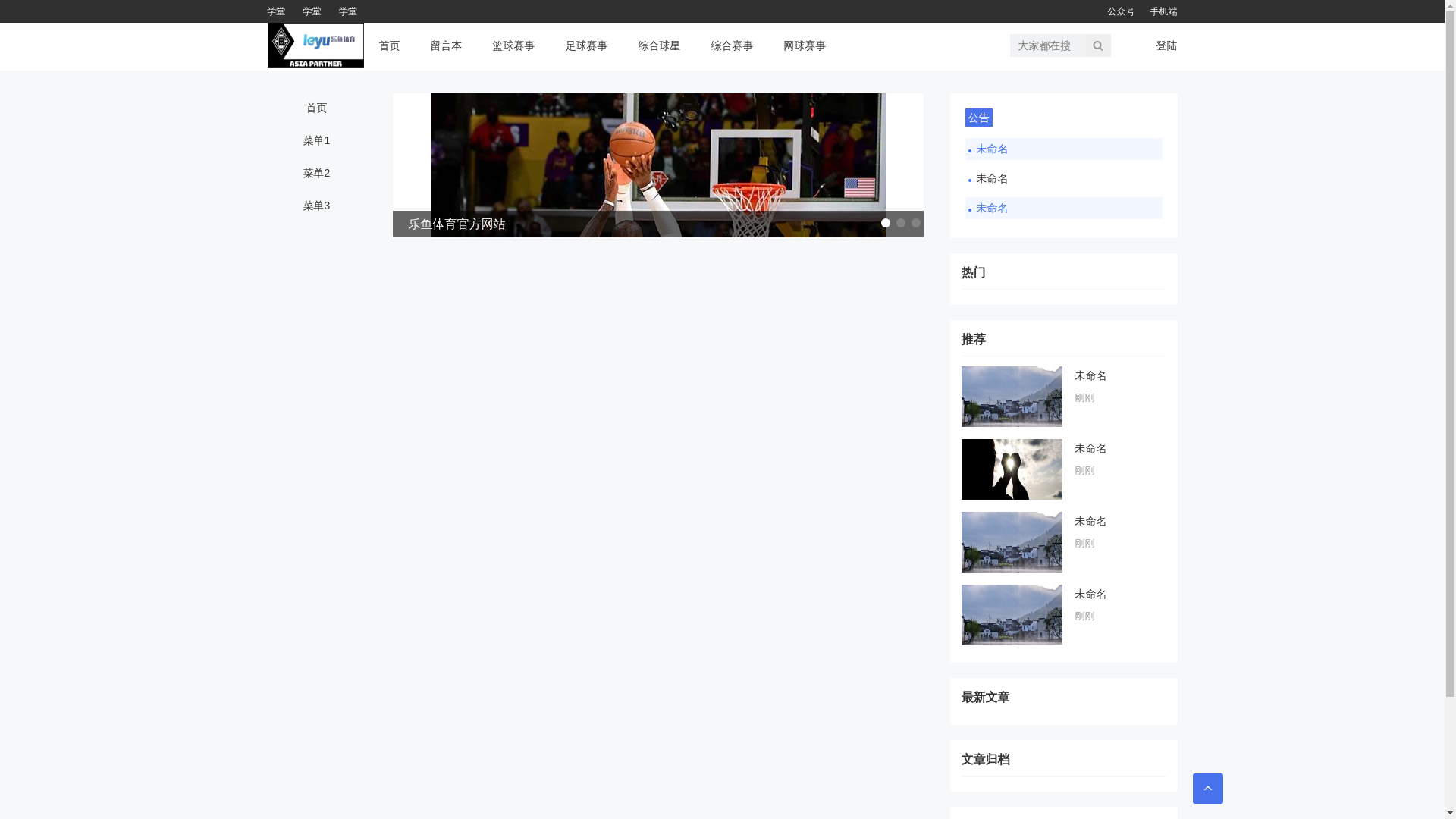Click third recommended 未命名 title
This screenshot has width=1456, height=819.
(x=1090, y=522)
